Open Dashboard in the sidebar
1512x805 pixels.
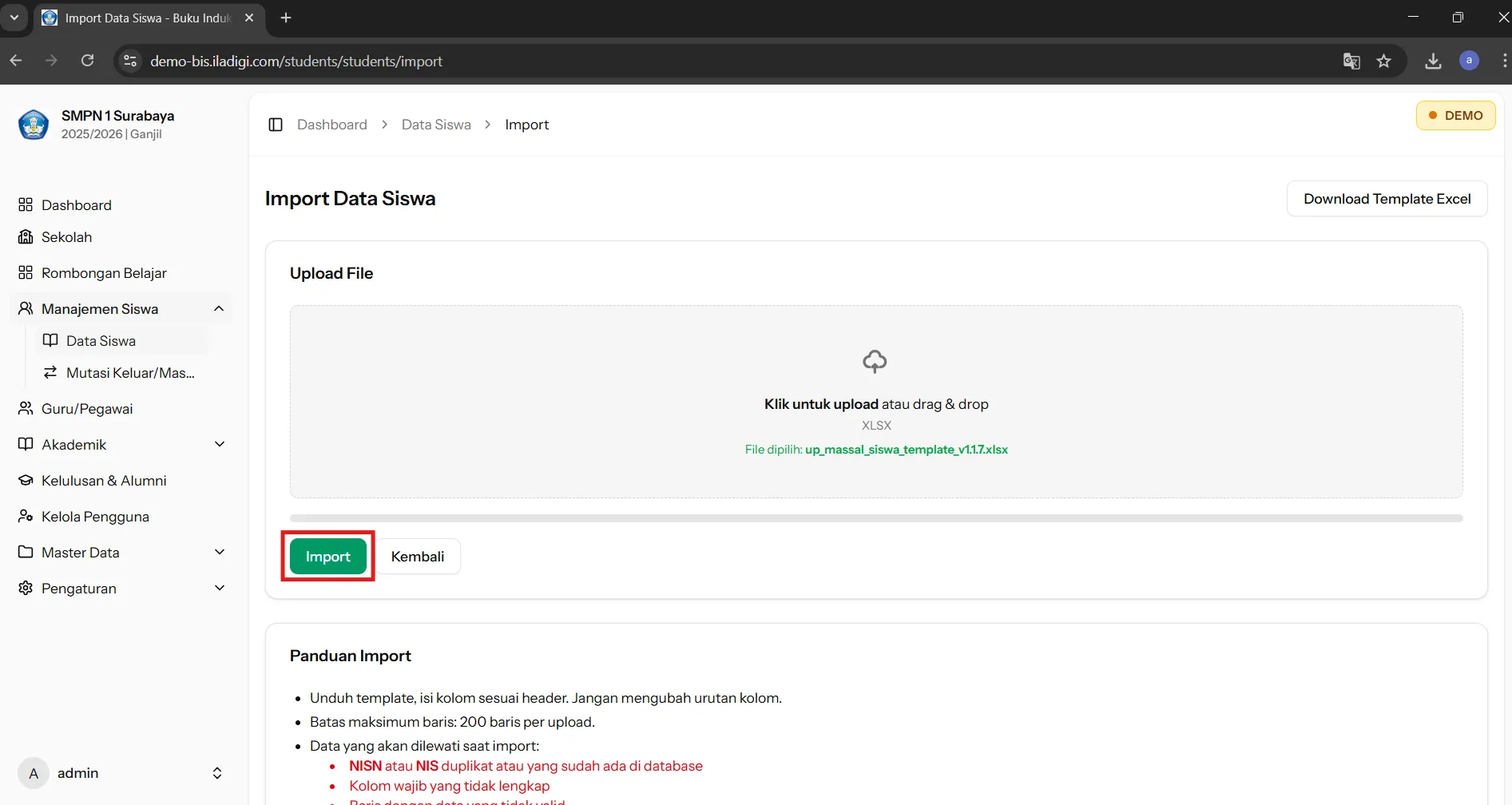121,205
